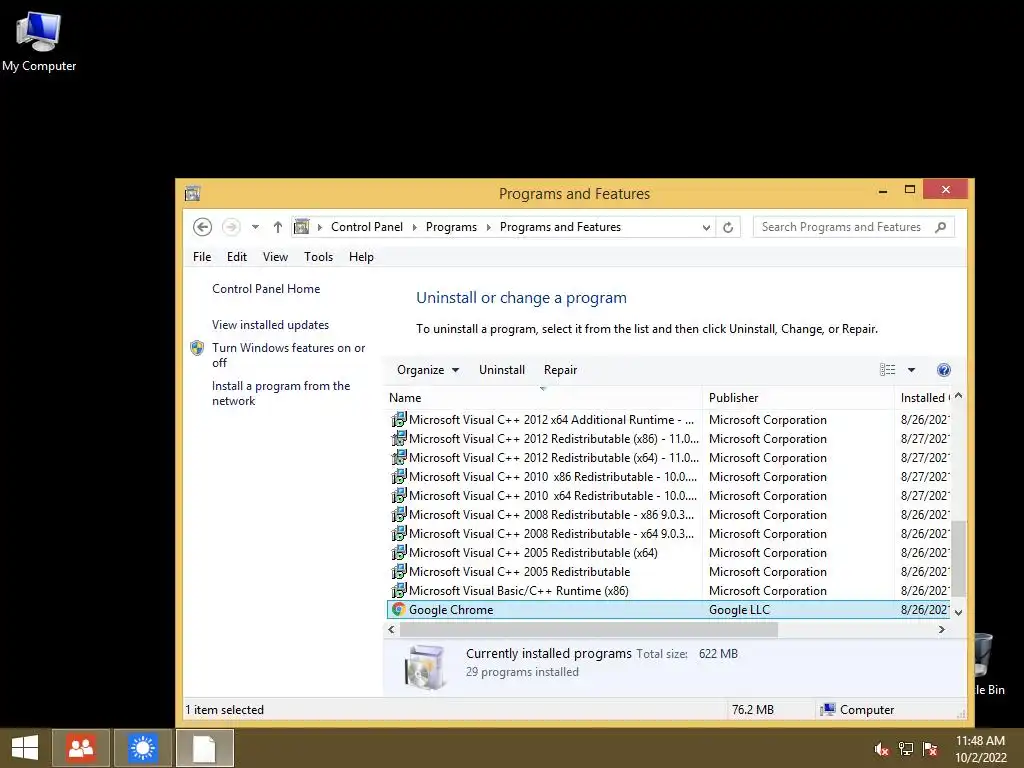Screen dimensions: 1024x768
Task: Select Visual C++ 2010 x64 Redistributable row
Action: [669, 496]
